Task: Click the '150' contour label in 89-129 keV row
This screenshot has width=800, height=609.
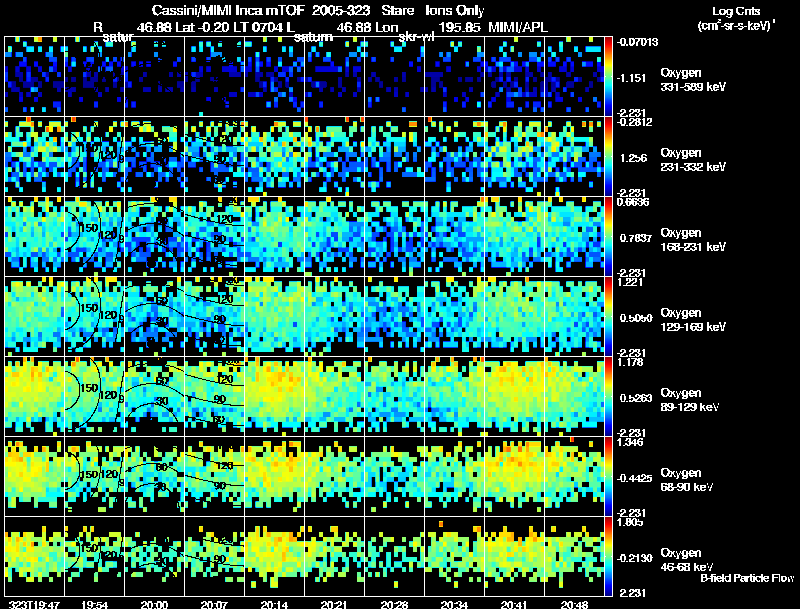Action: pyautogui.click(x=89, y=388)
